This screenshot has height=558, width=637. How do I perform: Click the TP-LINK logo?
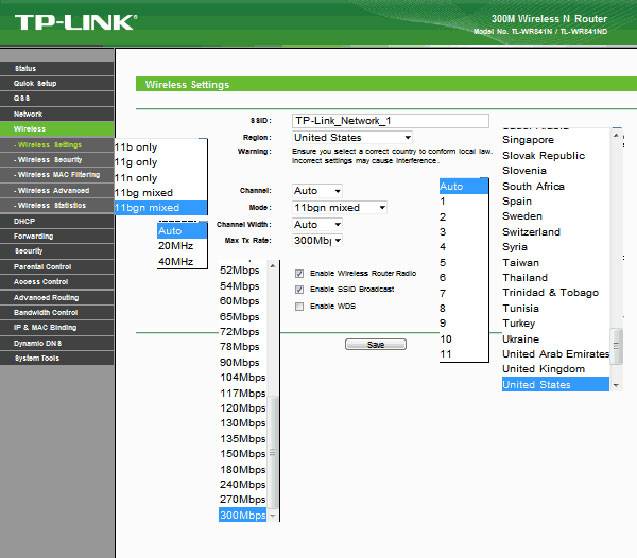point(75,21)
